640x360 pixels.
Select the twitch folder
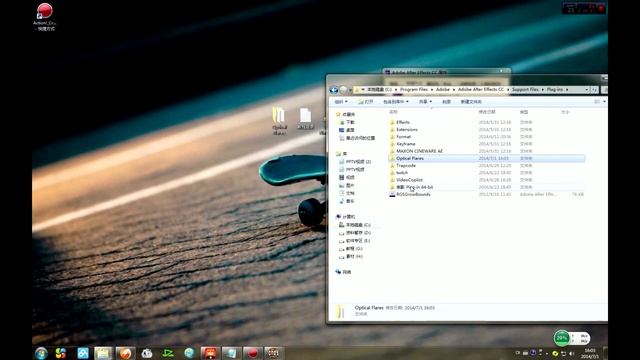(x=402, y=173)
